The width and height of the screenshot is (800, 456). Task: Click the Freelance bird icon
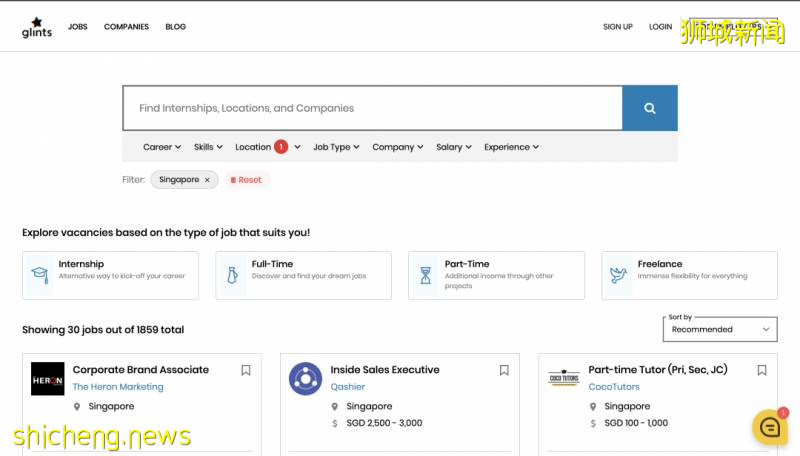tap(619, 275)
